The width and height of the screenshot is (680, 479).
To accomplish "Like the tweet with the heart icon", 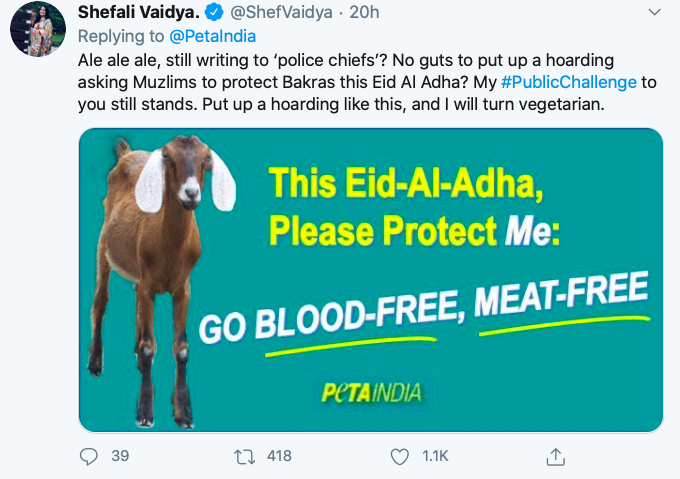I will click(x=400, y=456).
